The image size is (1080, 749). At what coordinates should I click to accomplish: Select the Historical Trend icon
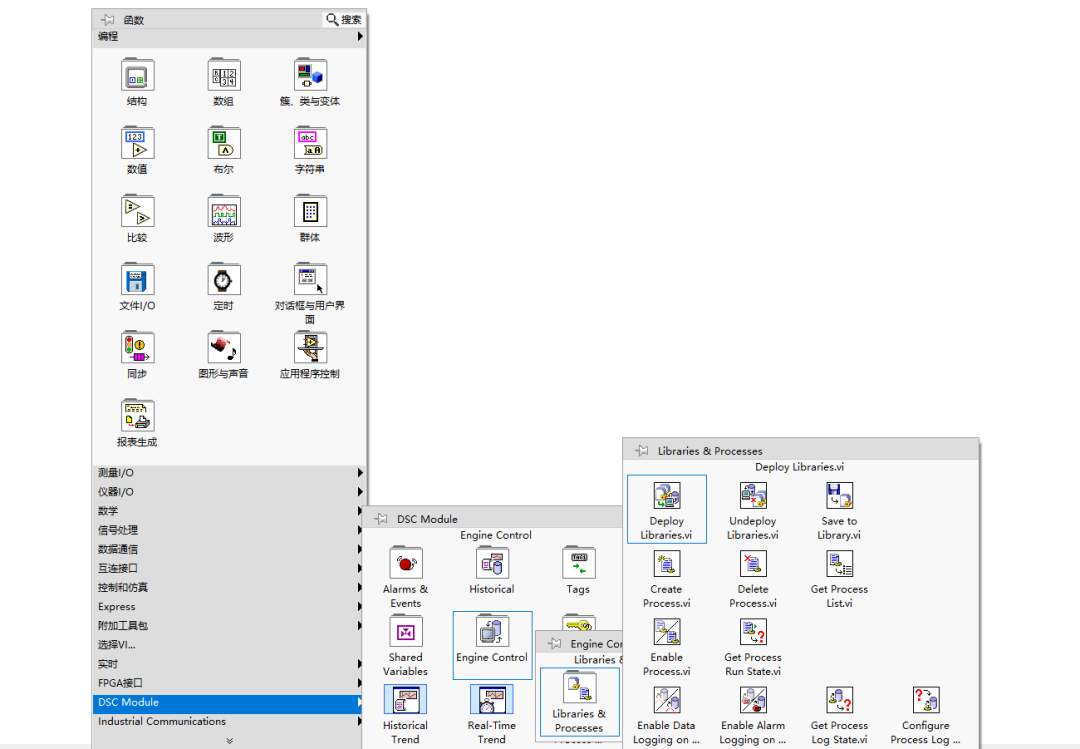[406, 699]
